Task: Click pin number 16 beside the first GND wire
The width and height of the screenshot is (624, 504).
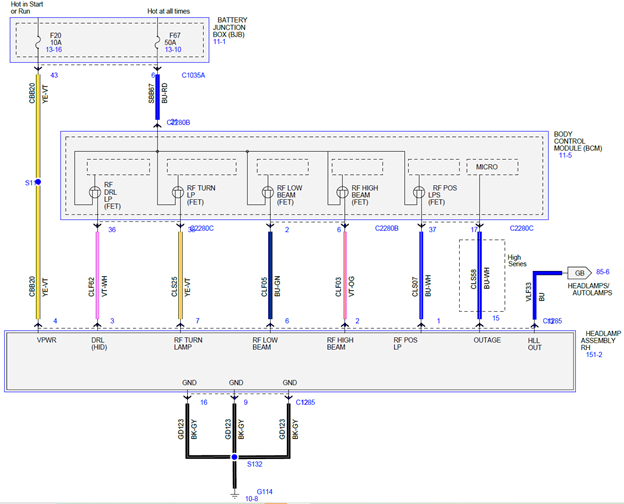Action: [204, 402]
